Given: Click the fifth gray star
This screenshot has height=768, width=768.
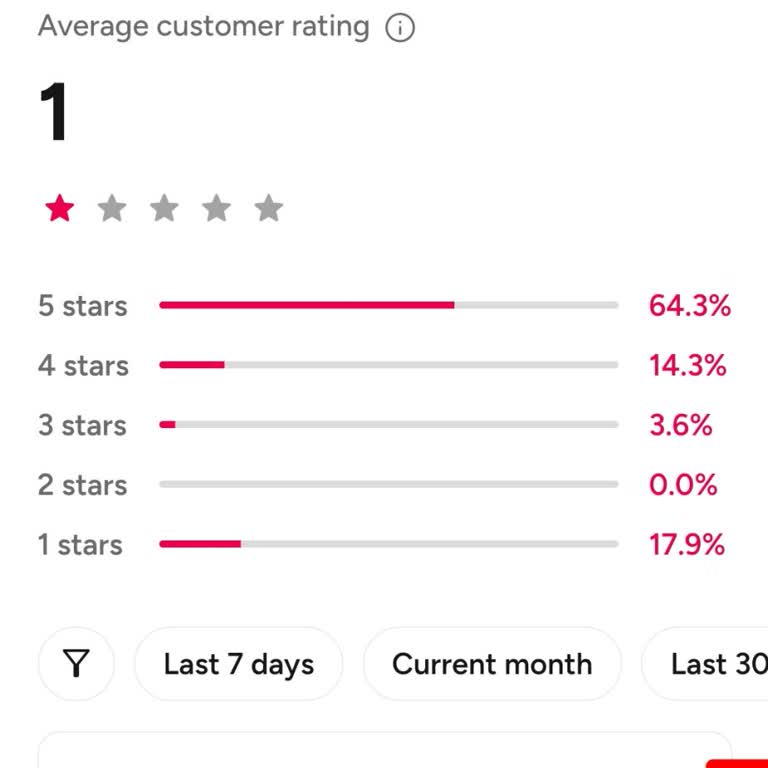Looking at the screenshot, I should click(268, 209).
